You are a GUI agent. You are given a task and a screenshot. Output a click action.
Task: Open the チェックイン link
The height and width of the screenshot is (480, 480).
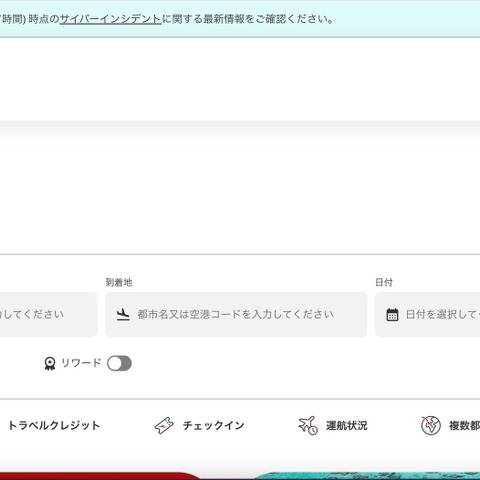tap(213, 425)
